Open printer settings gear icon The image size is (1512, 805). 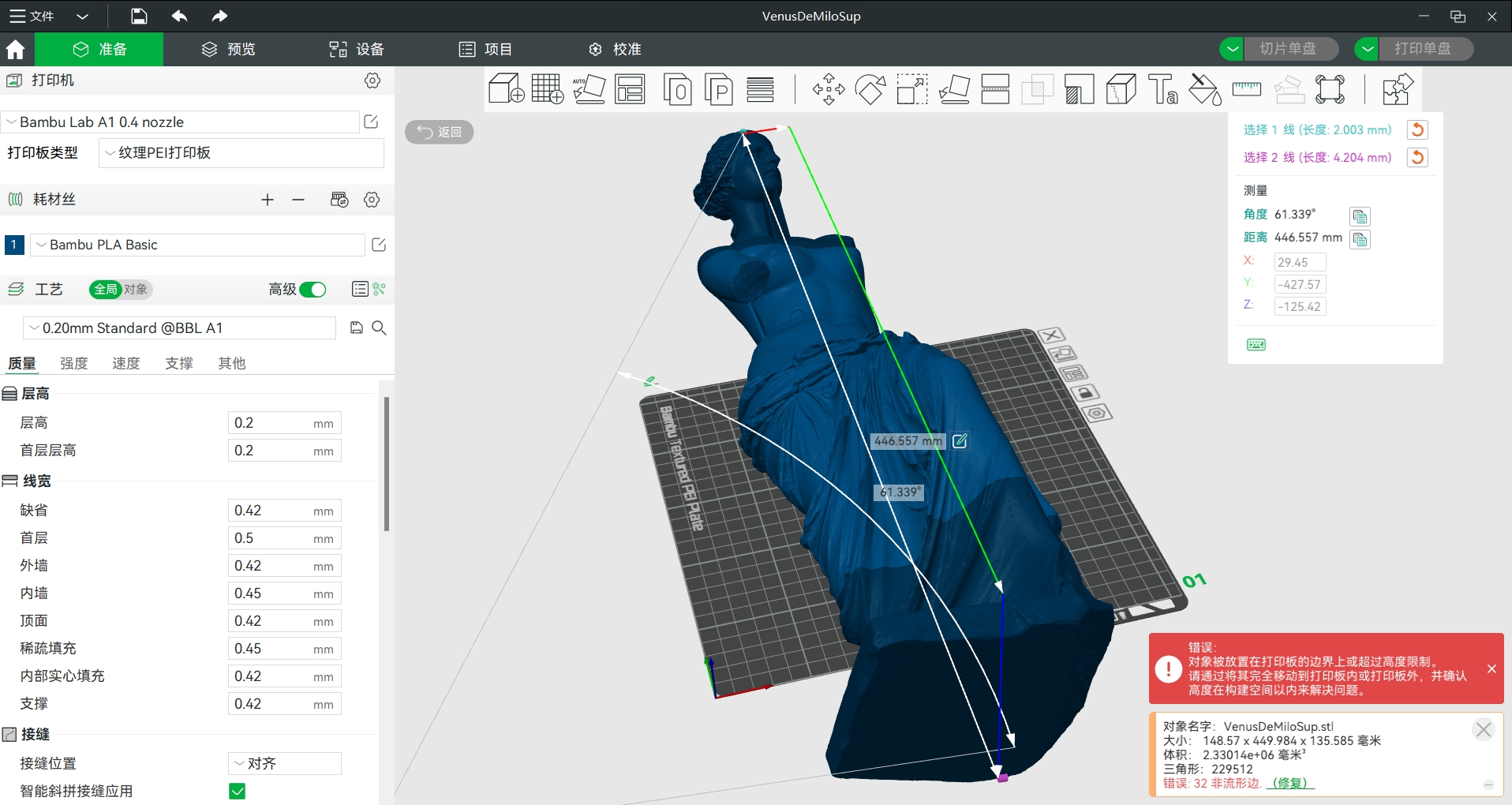click(372, 80)
